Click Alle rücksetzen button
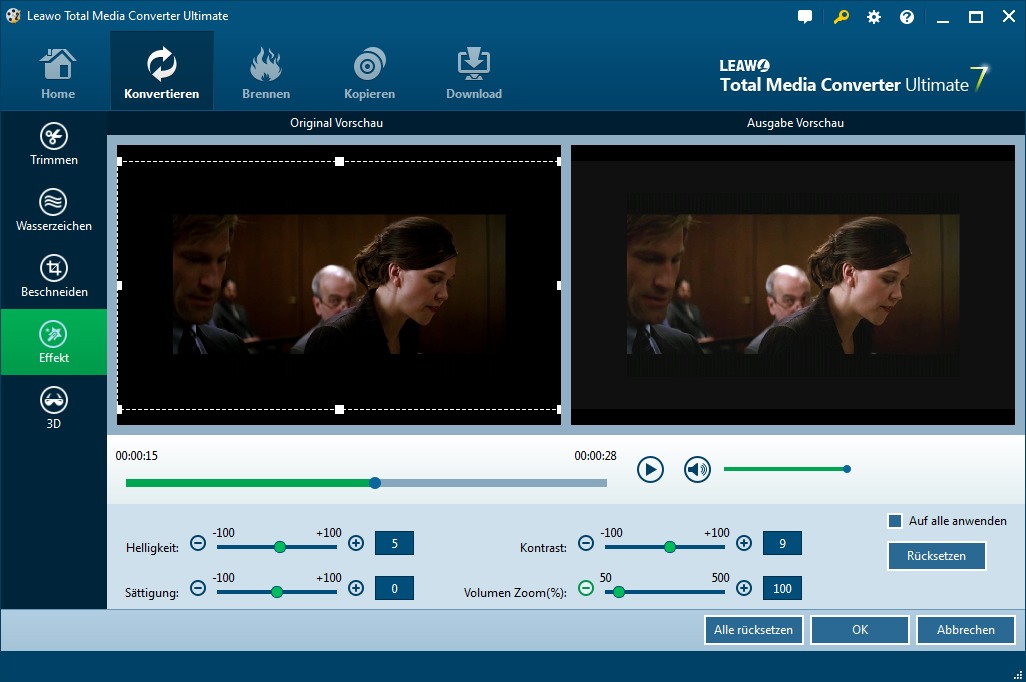The width and height of the screenshot is (1026, 682). tap(753, 630)
